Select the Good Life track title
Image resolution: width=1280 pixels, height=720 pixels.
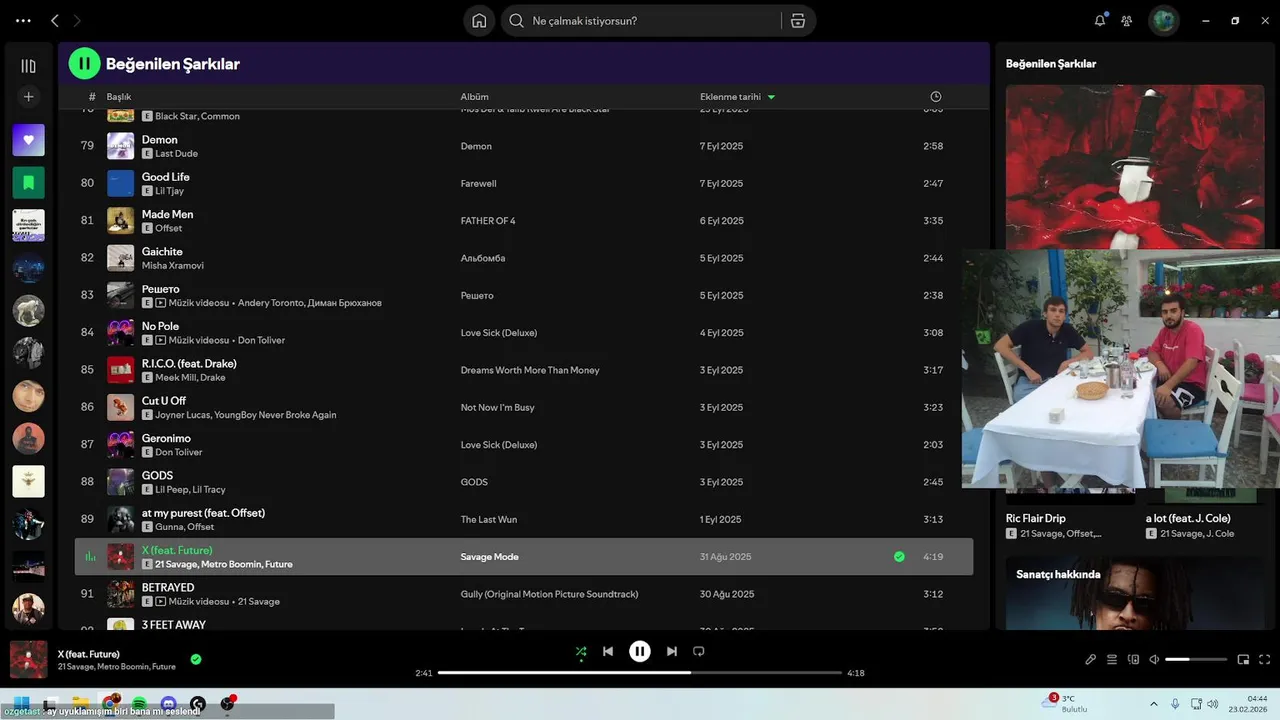point(165,177)
